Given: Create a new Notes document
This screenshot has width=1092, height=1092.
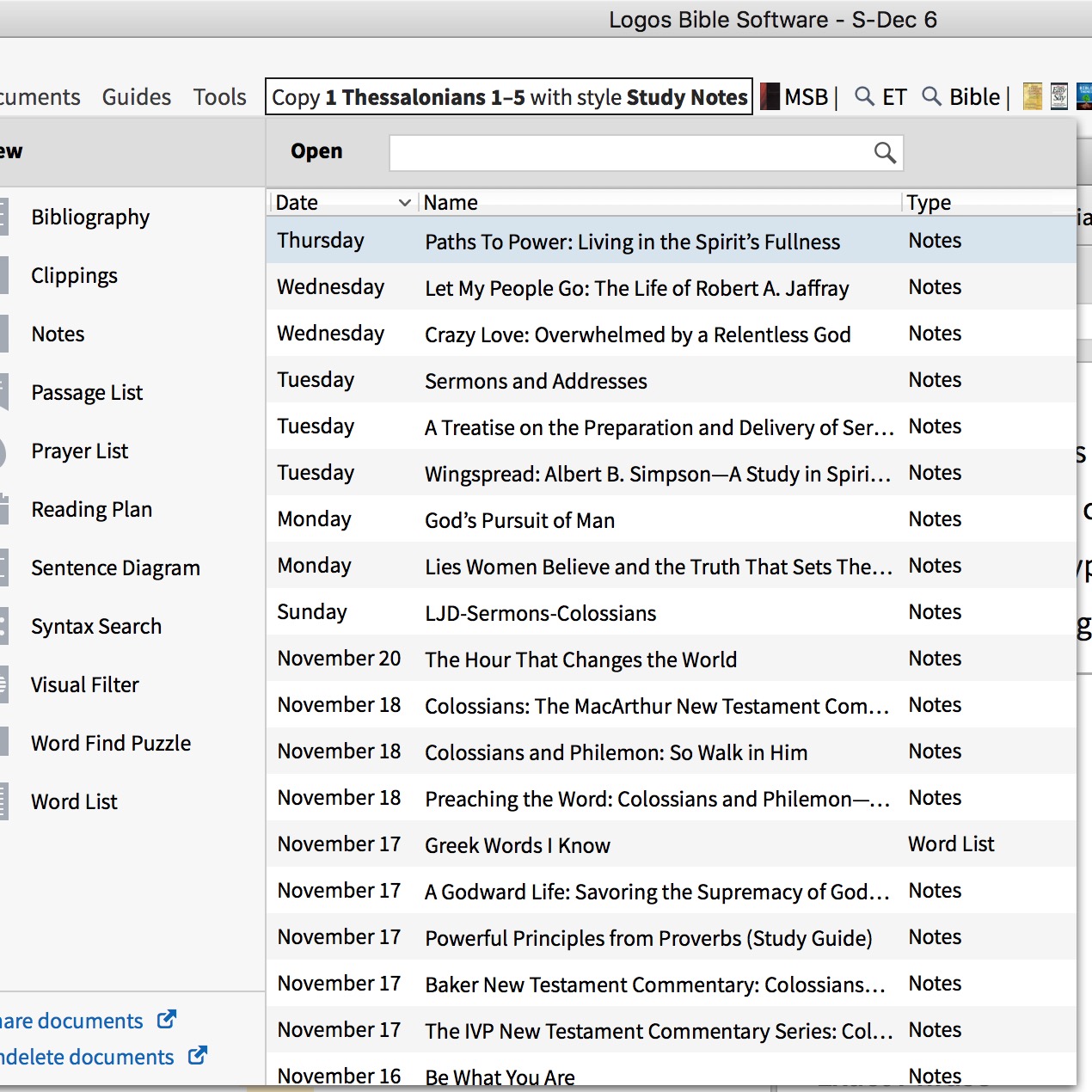Looking at the screenshot, I should pyautogui.click(x=58, y=334).
